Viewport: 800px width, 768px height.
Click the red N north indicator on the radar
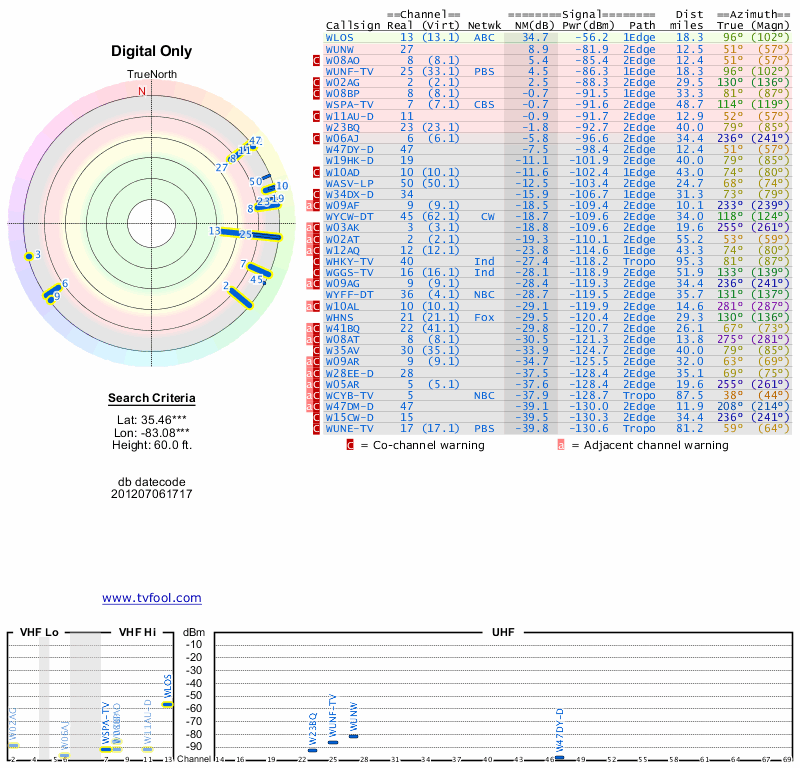click(141, 91)
